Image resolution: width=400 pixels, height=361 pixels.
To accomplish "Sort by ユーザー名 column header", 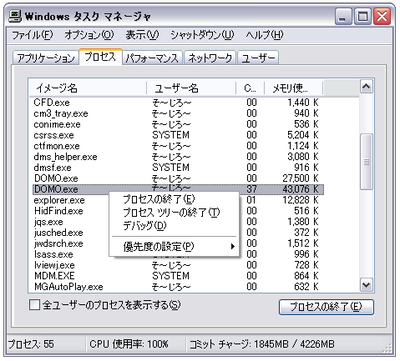I will [191, 88].
